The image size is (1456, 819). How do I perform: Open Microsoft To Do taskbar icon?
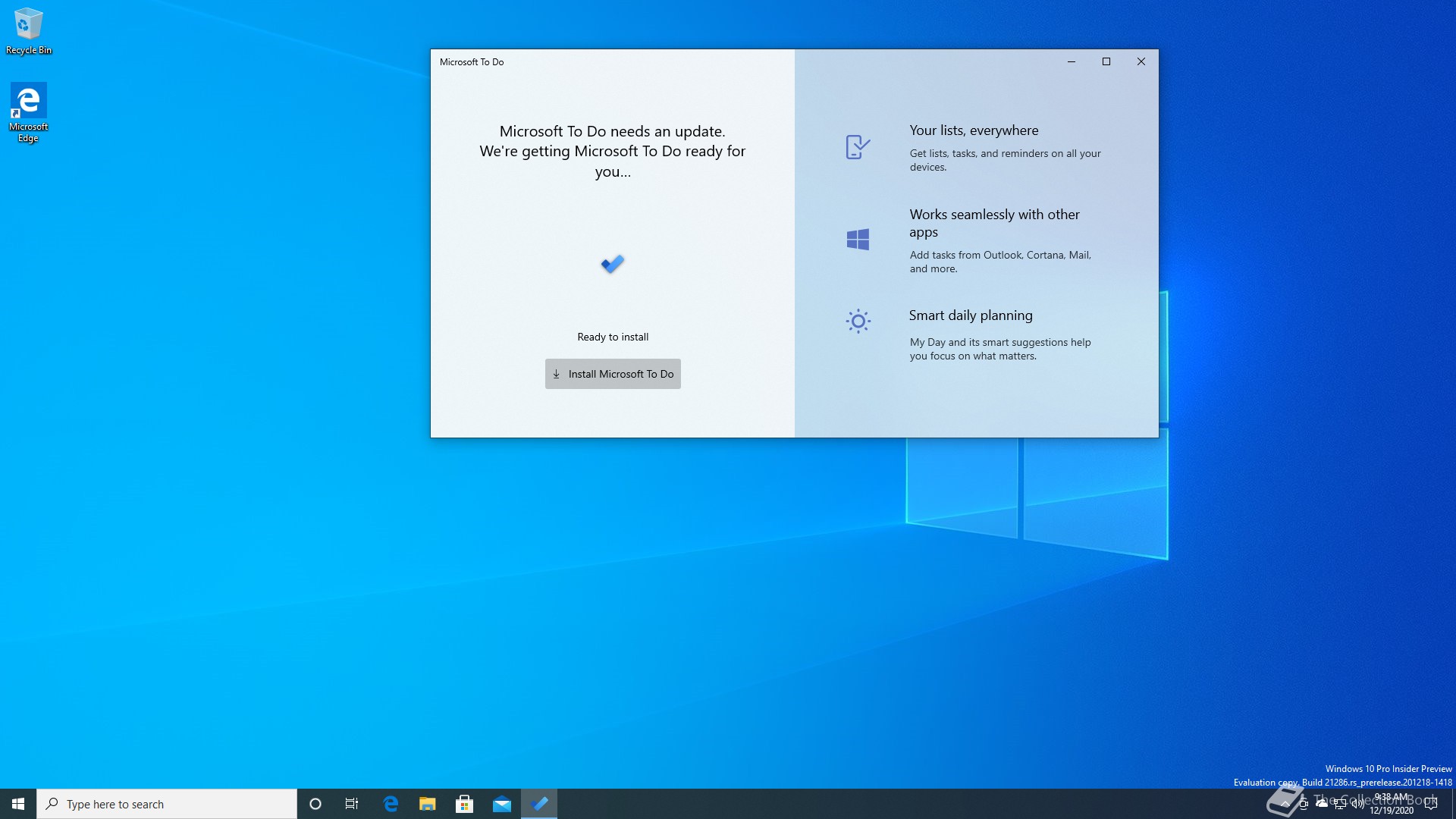539,804
